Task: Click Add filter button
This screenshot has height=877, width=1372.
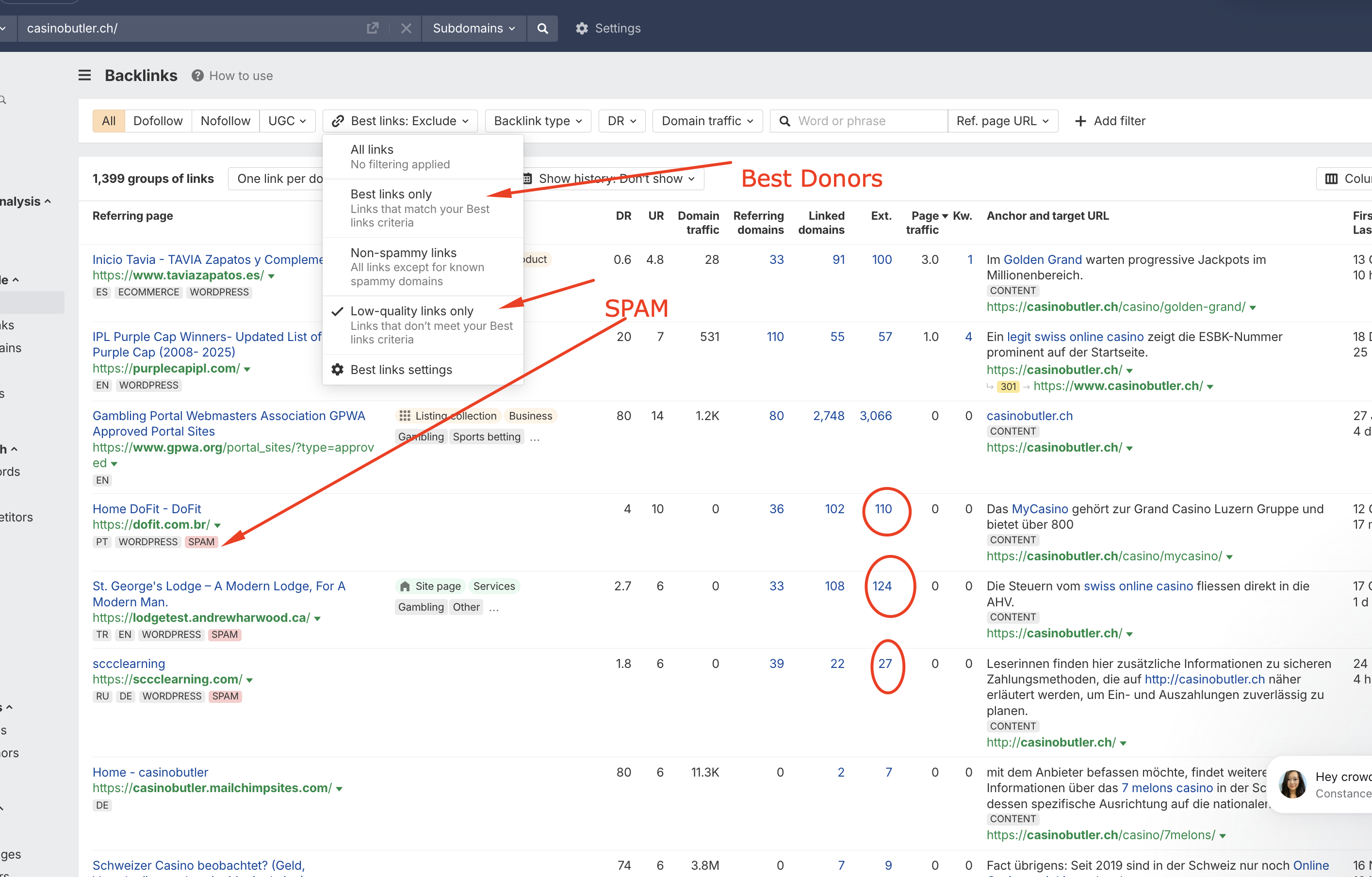Action: 1110,121
